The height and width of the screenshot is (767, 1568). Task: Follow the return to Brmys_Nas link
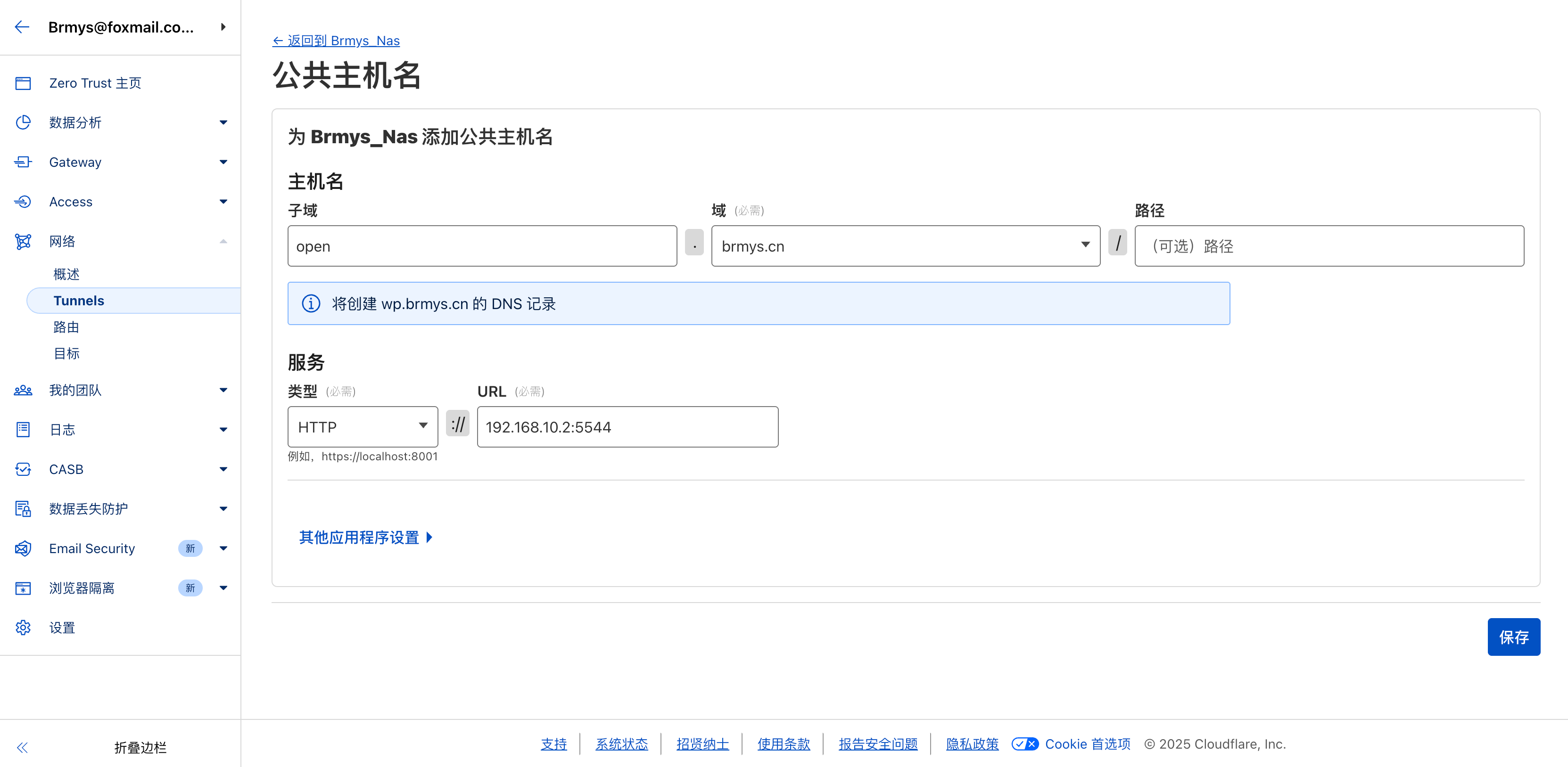tap(336, 41)
